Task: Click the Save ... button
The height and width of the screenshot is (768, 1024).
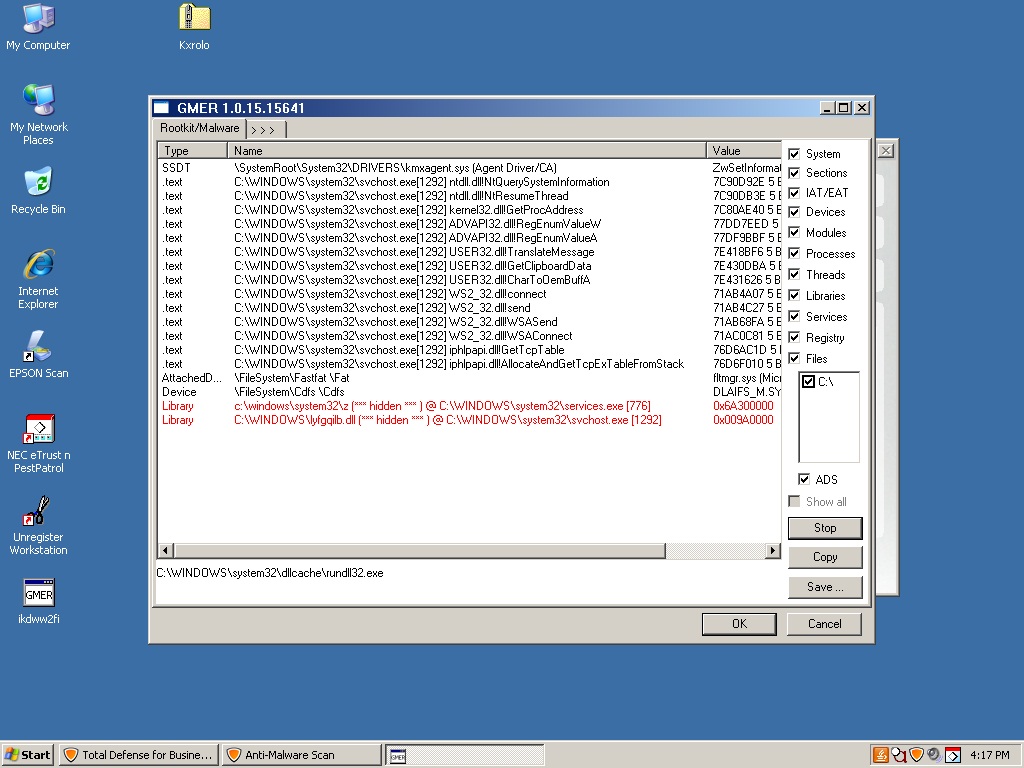Action: (x=824, y=587)
